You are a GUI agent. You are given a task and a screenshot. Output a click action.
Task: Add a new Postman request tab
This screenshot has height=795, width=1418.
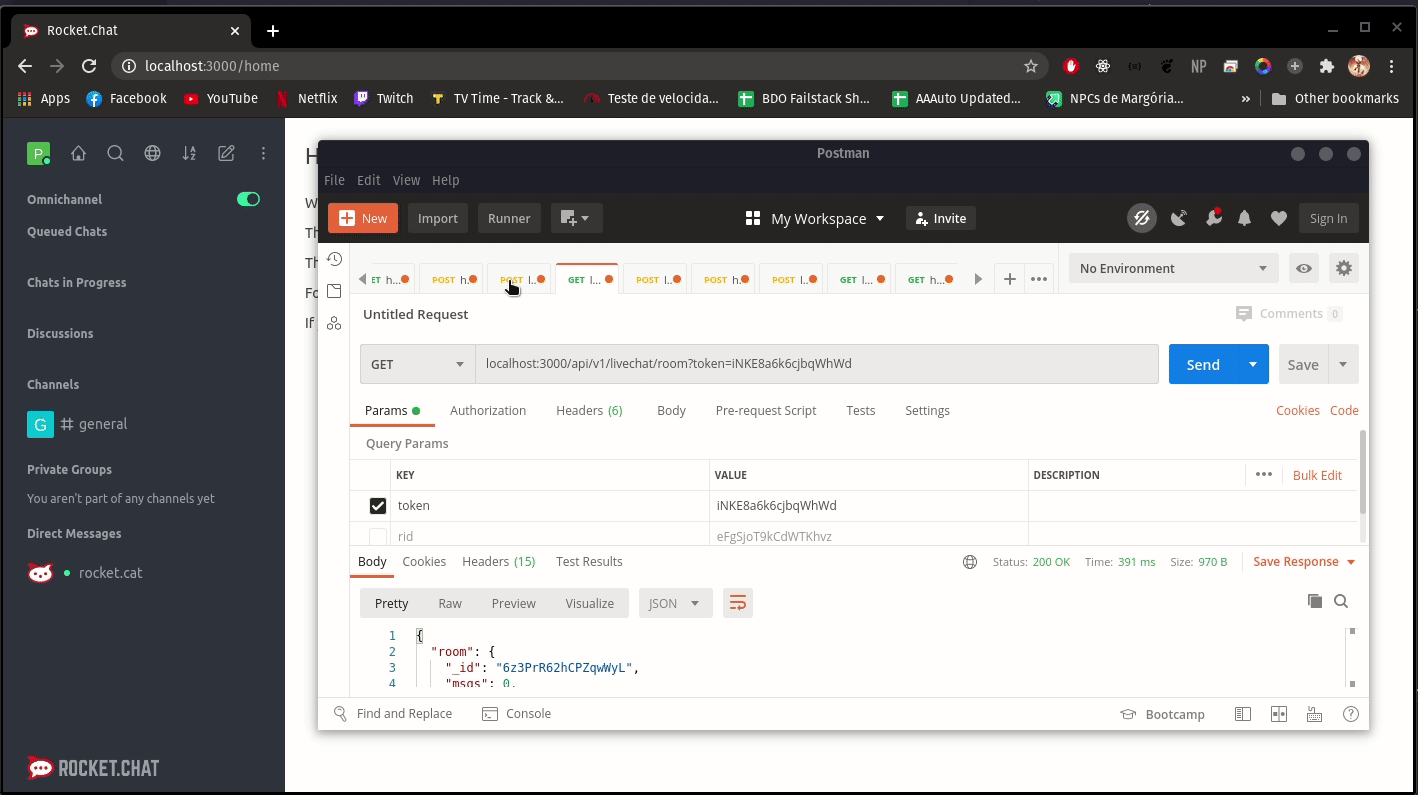click(x=1010, y=279)
